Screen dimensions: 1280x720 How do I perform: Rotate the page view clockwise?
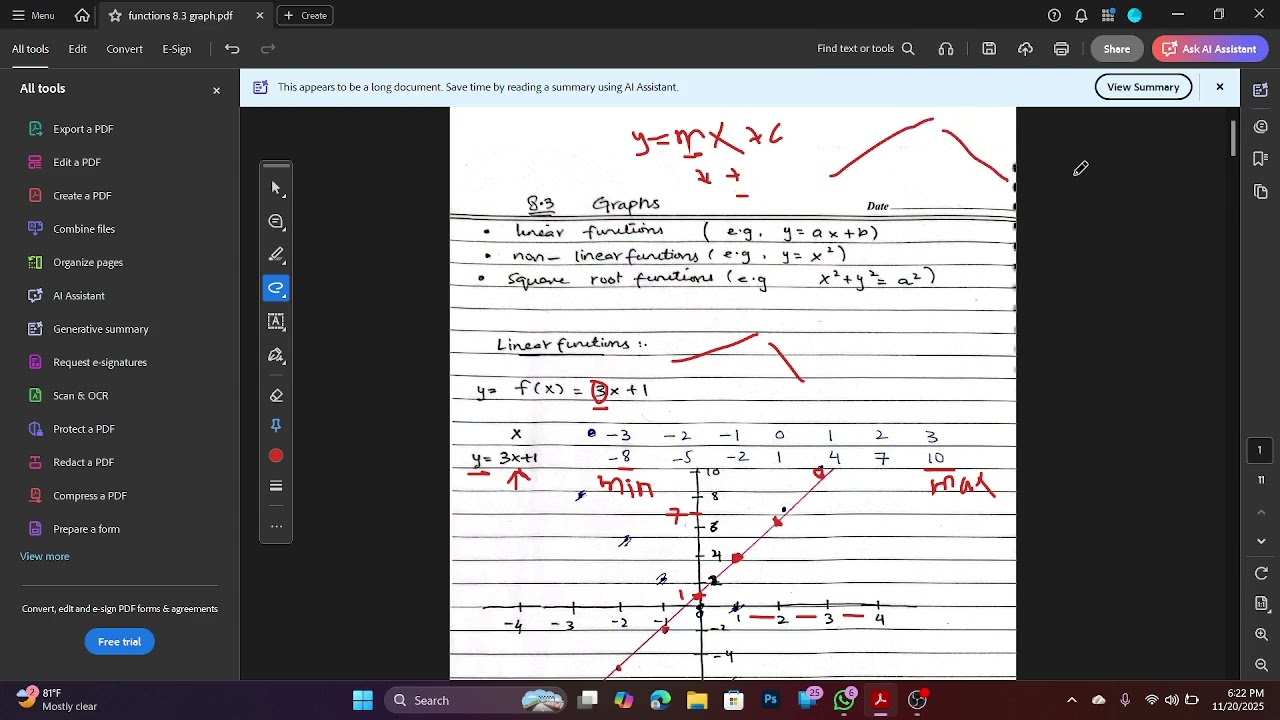tap(1261, 573)
